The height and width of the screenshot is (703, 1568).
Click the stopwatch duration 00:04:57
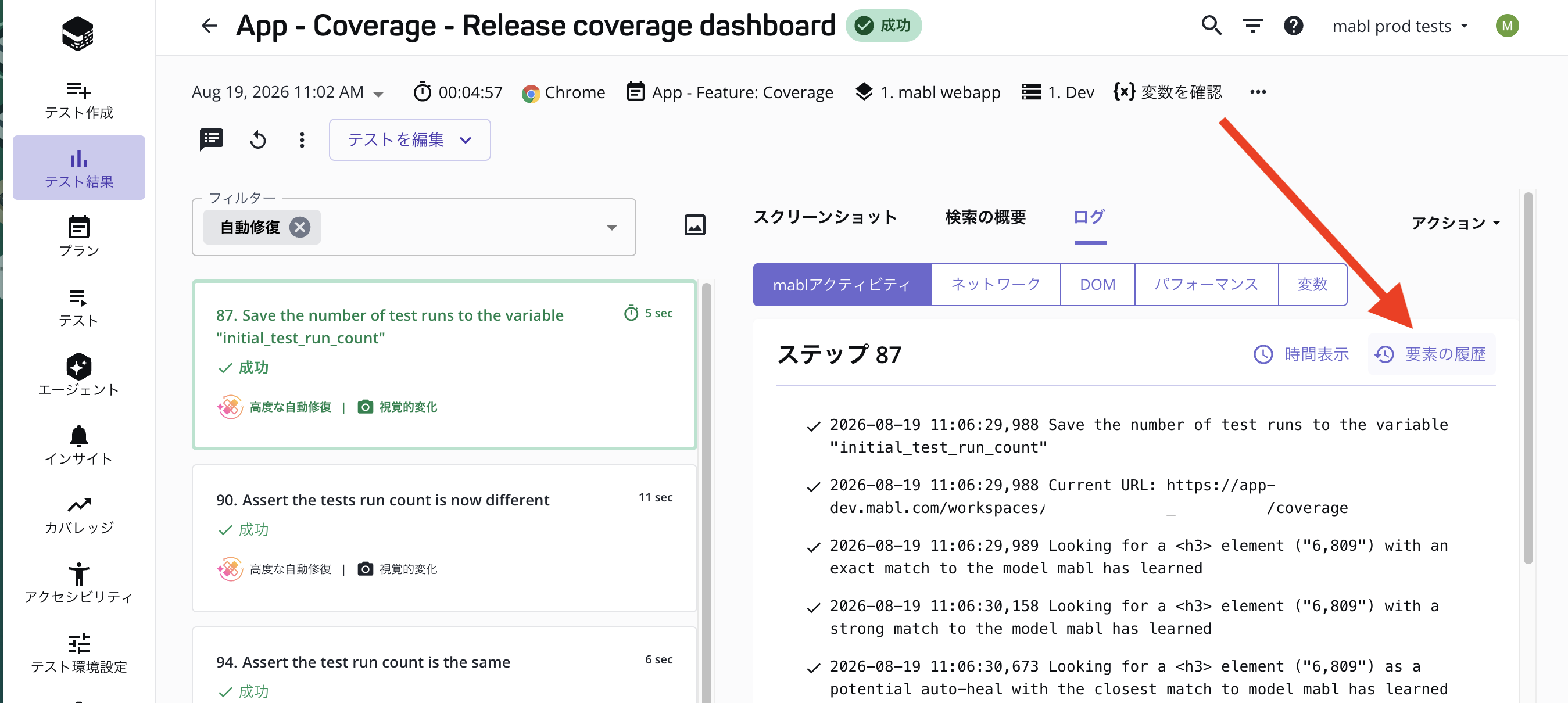tap(459, 92)
